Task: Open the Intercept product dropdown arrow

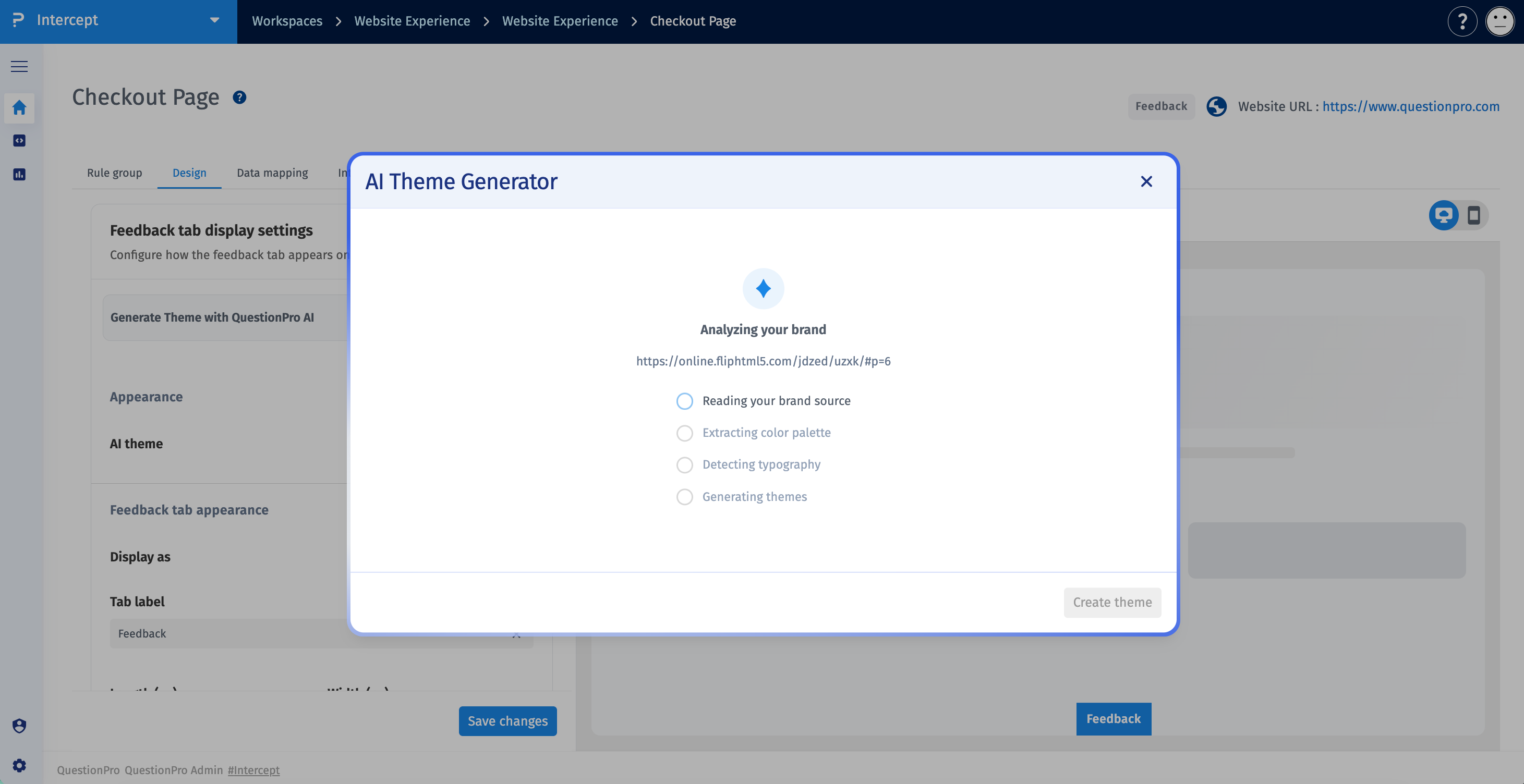Action: 214,20
